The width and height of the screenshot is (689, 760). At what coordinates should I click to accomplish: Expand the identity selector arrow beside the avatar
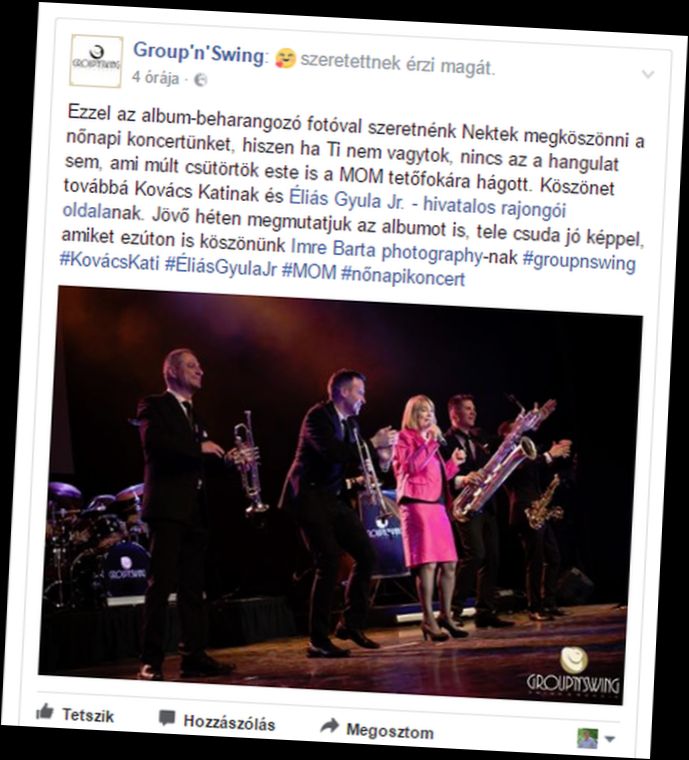[610, 740]
